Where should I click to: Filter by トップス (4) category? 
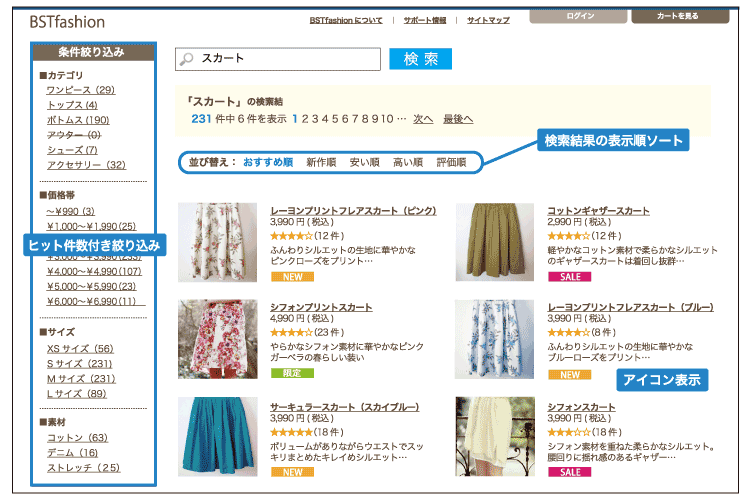pos(72,105)
